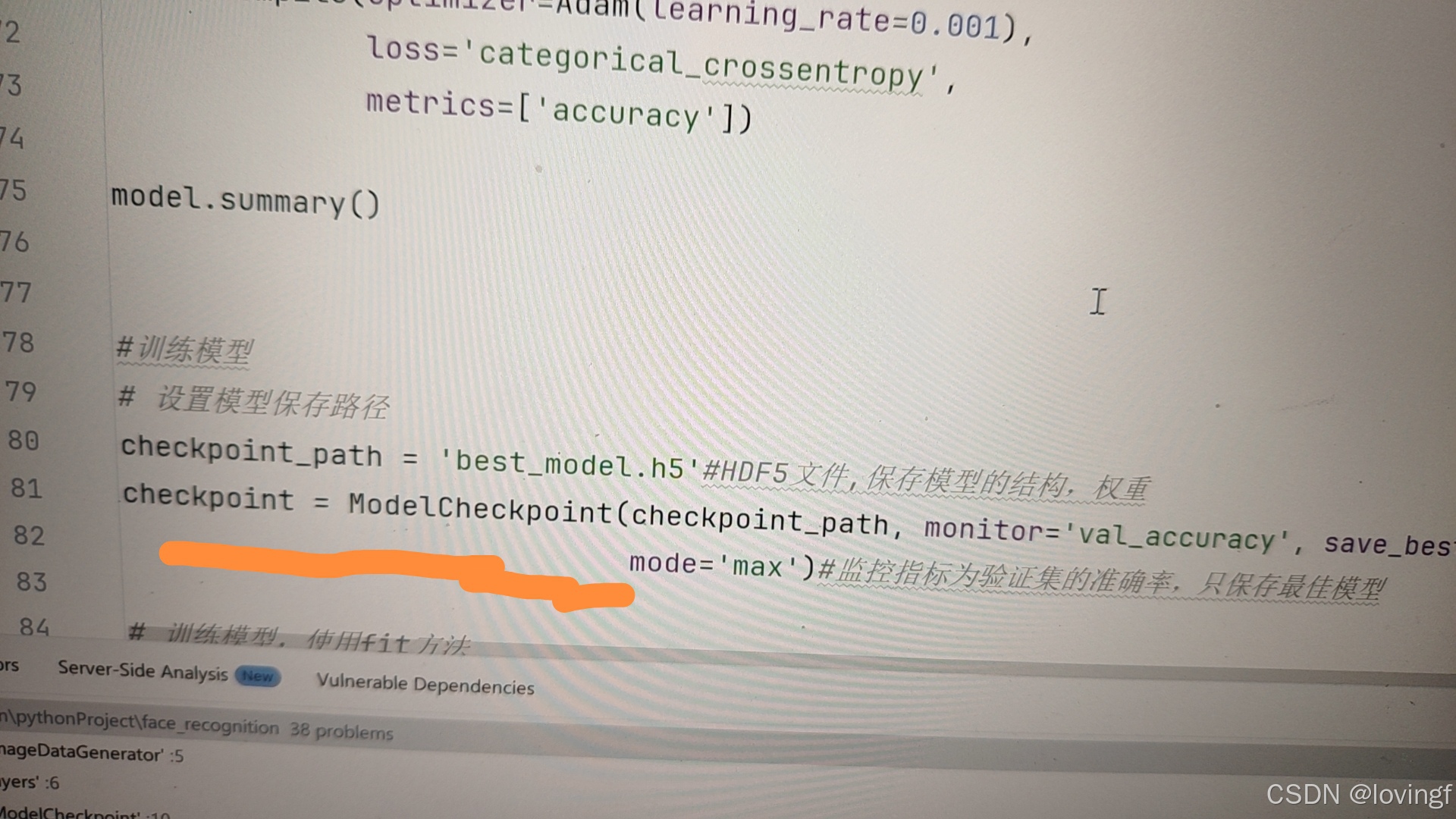This screenshot has height=819, width=1456.
Task: Click the 'categorical_crossentropy' loss string
Action: [699, 64]
